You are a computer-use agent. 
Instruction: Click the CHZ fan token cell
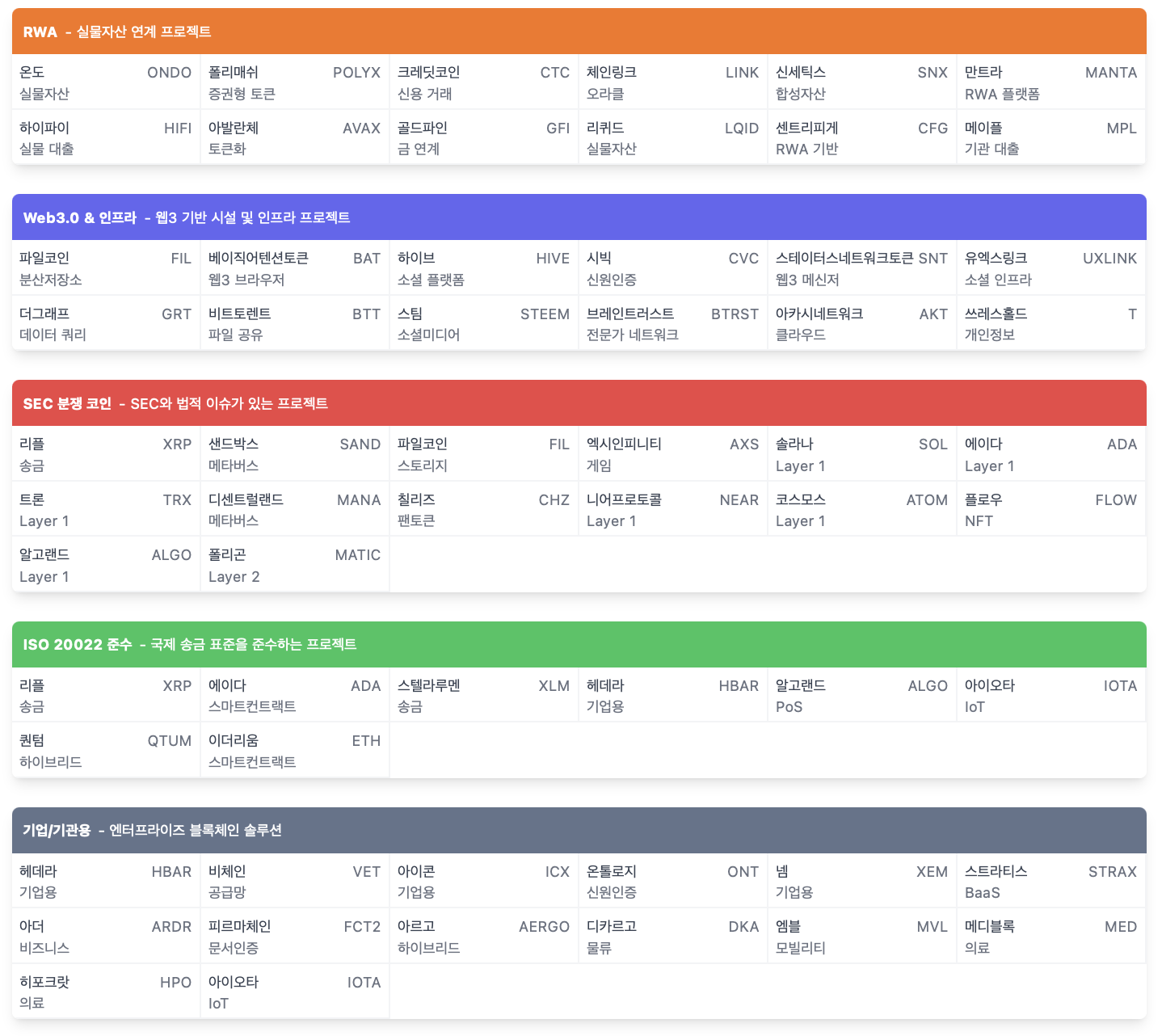(x=483, y=510)
